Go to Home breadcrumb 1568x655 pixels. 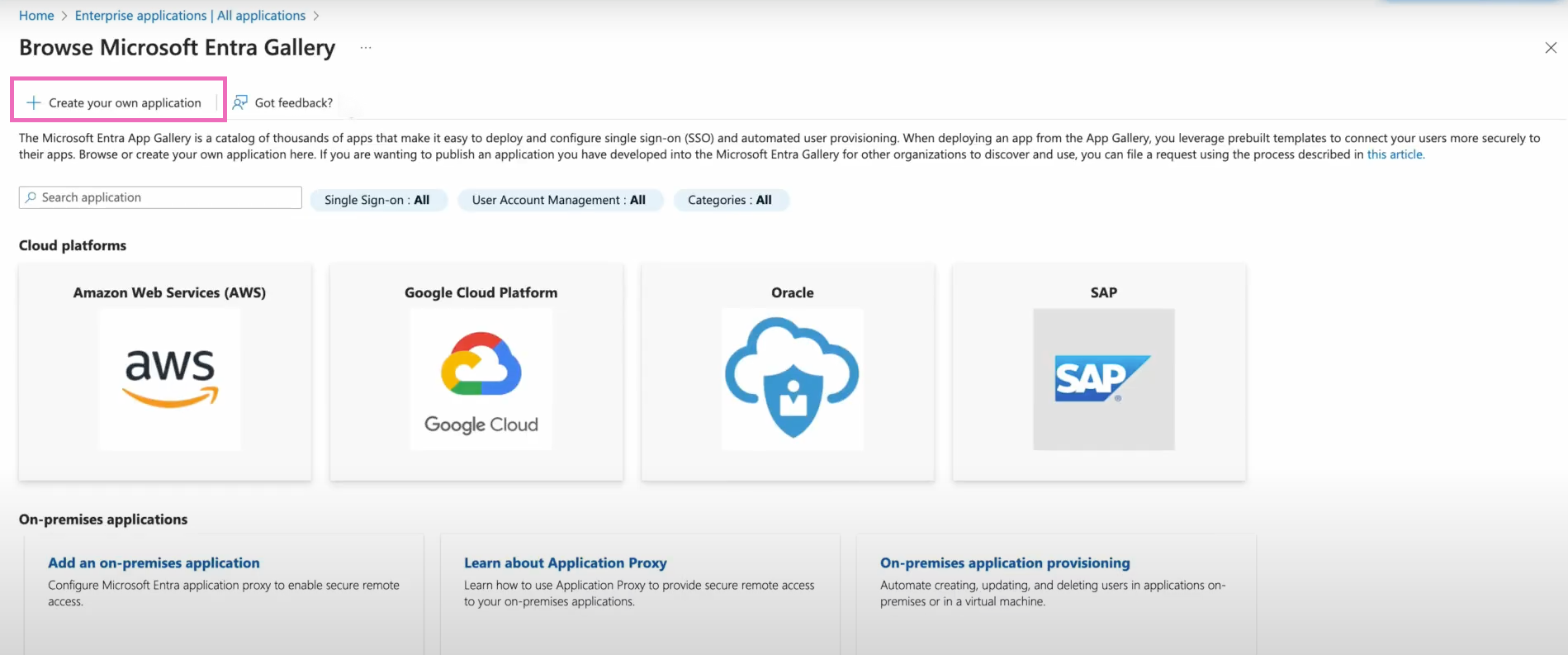pos(36,16)
